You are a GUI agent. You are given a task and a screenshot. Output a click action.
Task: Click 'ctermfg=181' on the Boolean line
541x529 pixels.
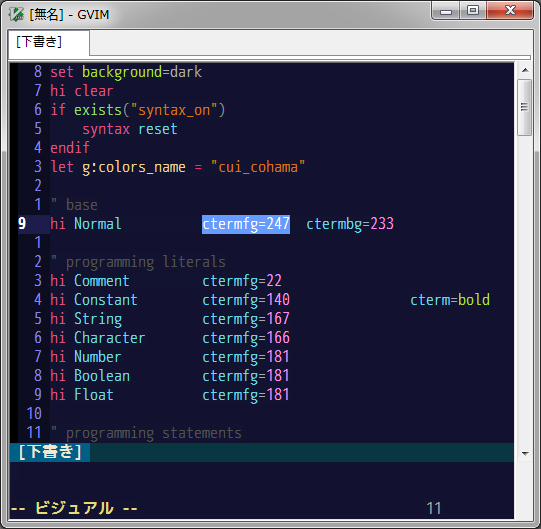click(246, 376)
